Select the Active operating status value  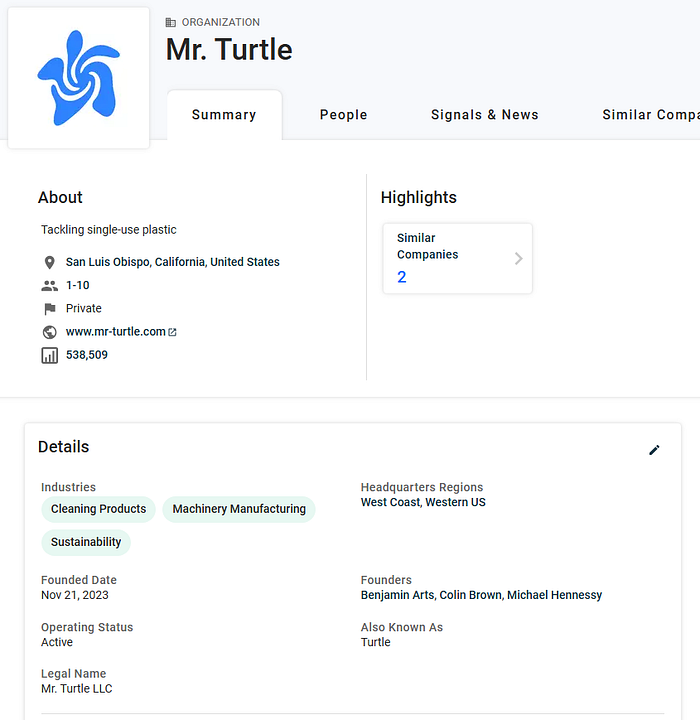pos(57,642)
